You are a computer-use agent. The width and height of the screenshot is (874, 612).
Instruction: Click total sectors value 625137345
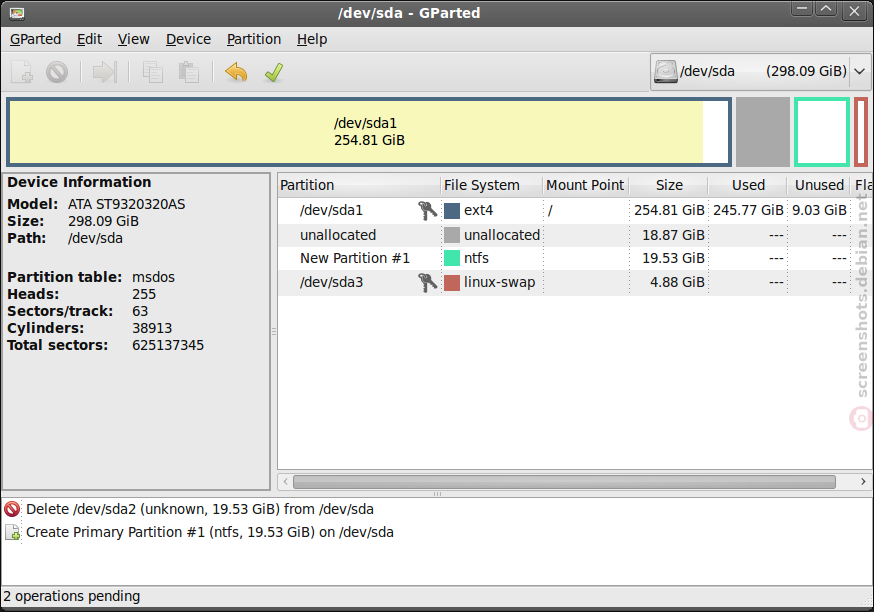(168, 346)
